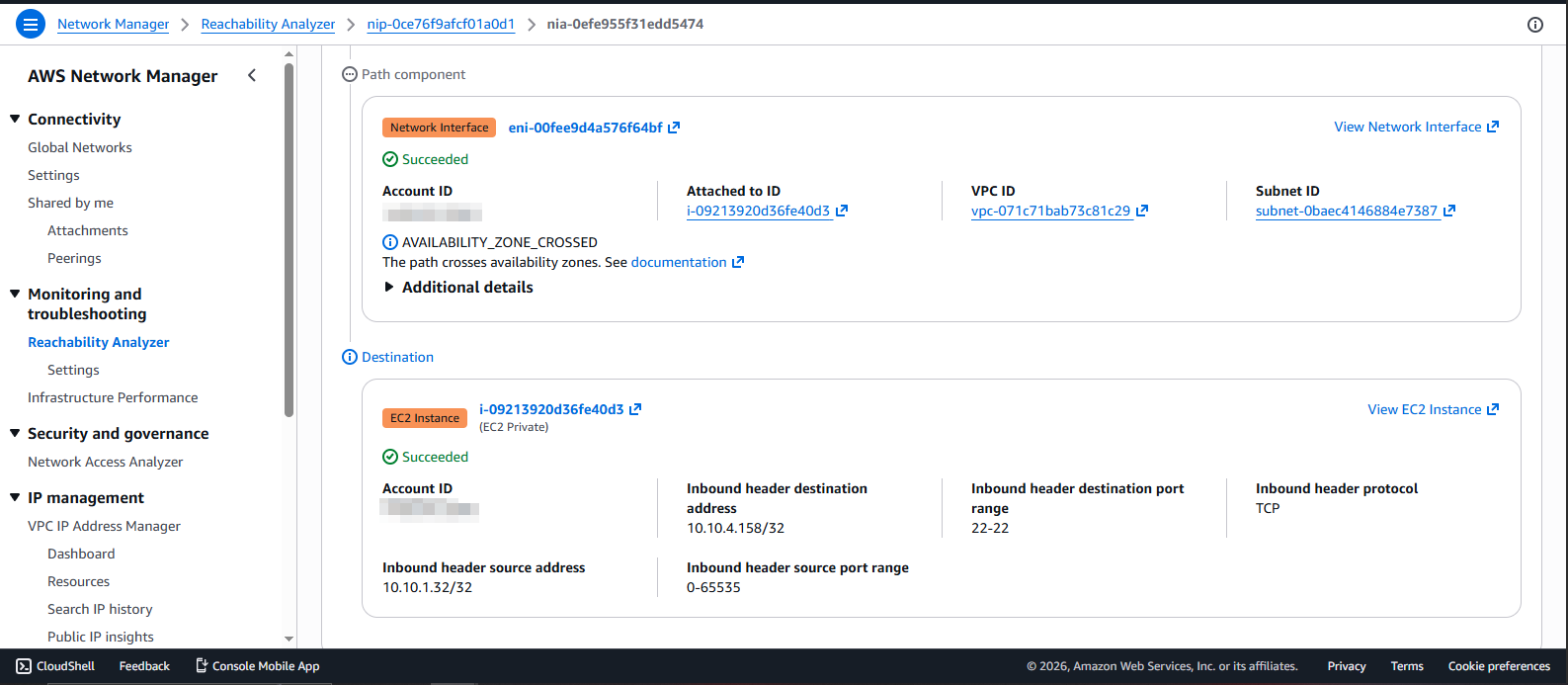Viewport: 1568px width, 685px height.
Task: Expand Additional details section
Action: [458, 287]
